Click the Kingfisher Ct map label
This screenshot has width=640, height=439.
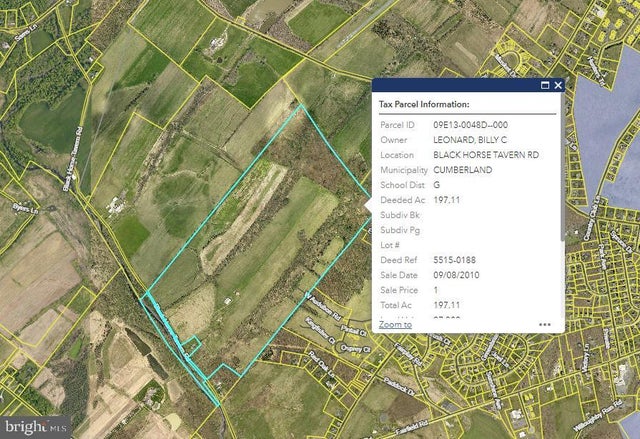320,330
